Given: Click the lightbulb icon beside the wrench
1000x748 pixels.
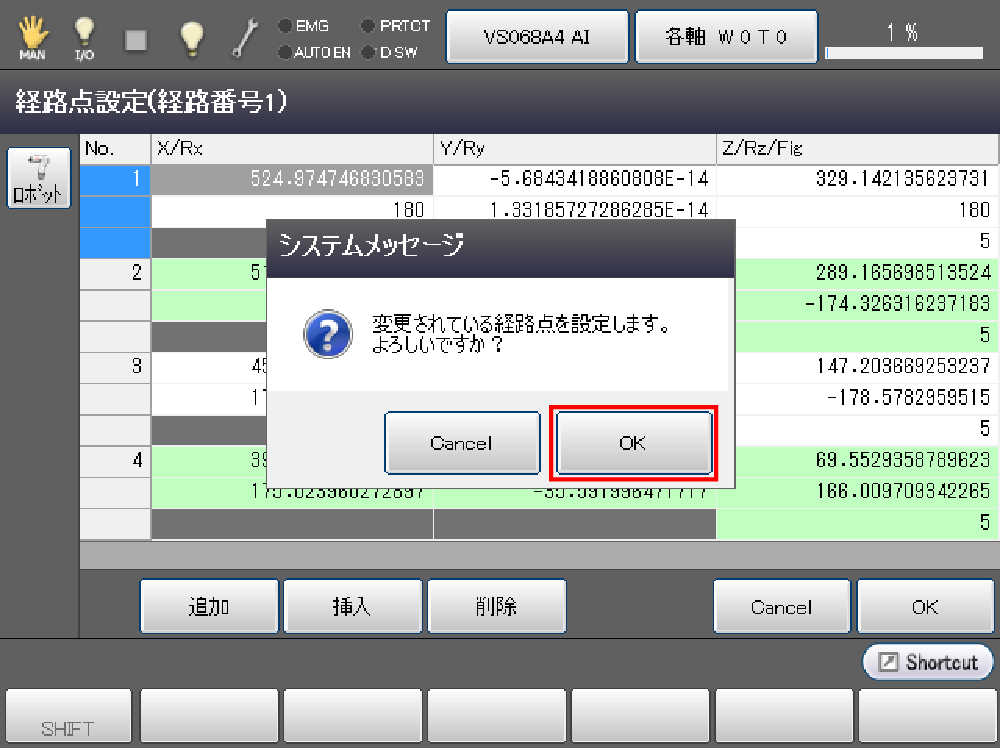Looking at the screenshot, I should pyautogui.click(x=191, y=37).
